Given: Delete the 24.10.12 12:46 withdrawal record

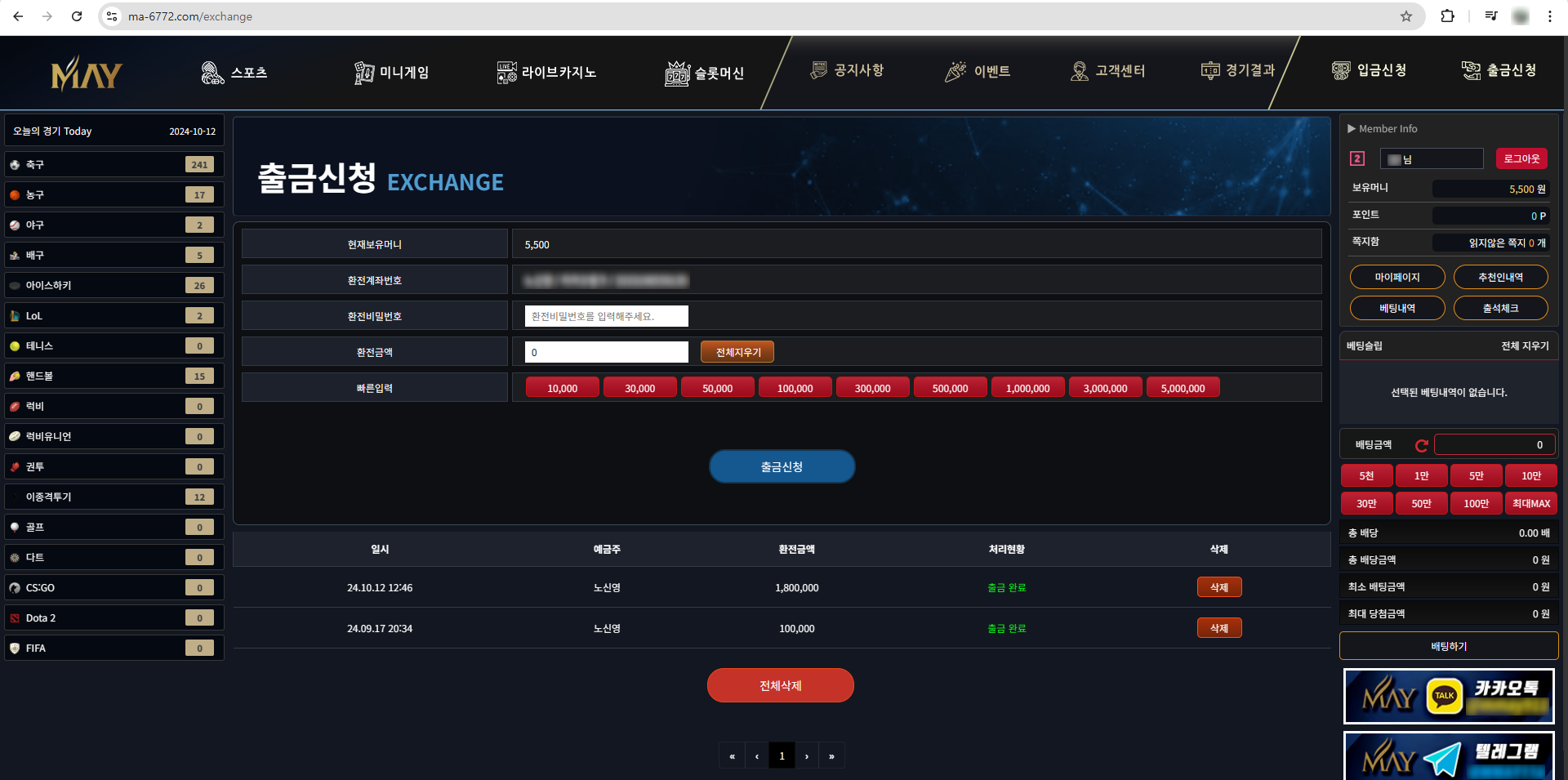Looking at the screenshot, I should [x=1219, y=587].
